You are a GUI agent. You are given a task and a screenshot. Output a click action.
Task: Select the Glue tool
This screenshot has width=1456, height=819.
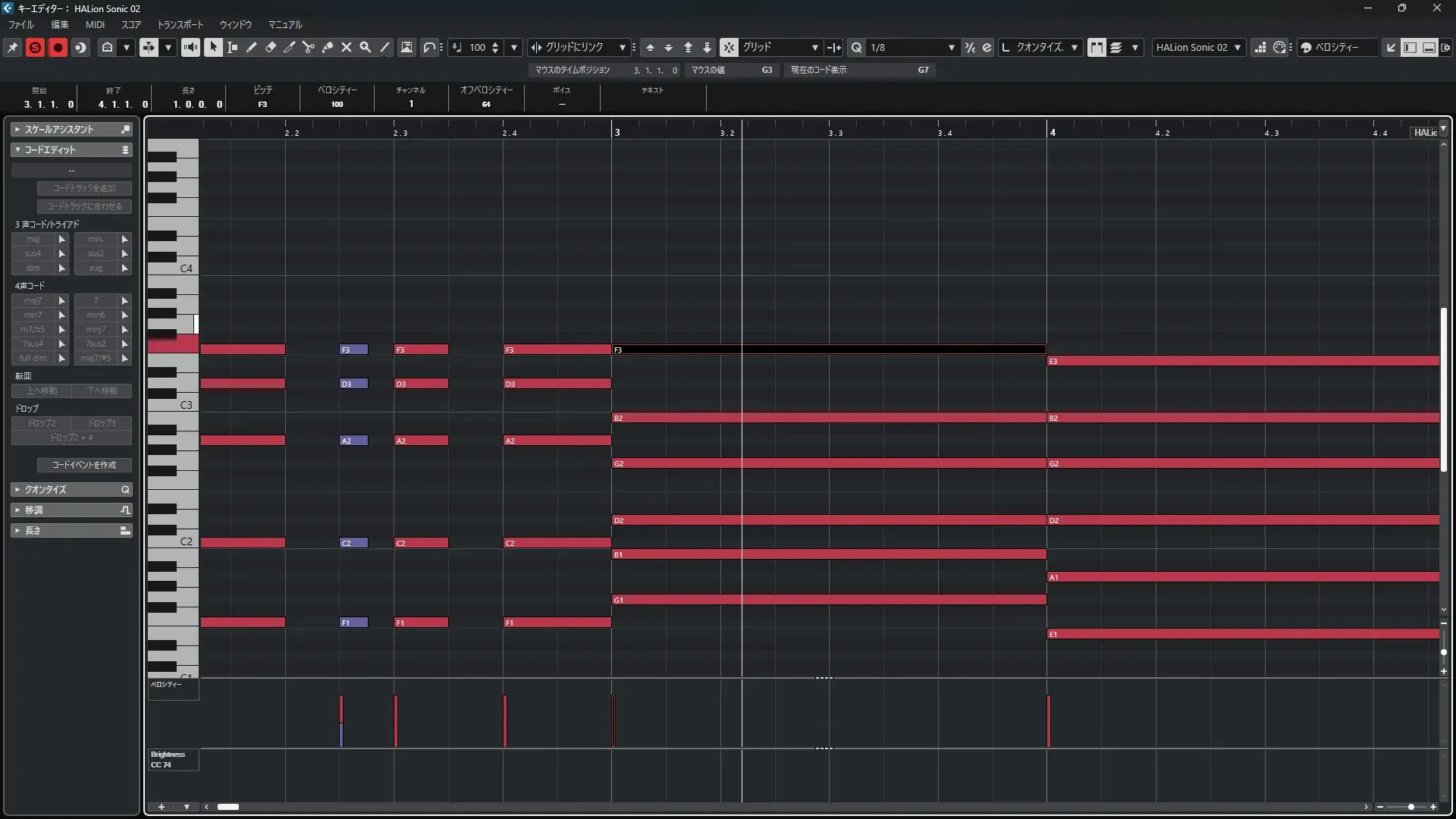pyautogui.click(x=328, y=47)
